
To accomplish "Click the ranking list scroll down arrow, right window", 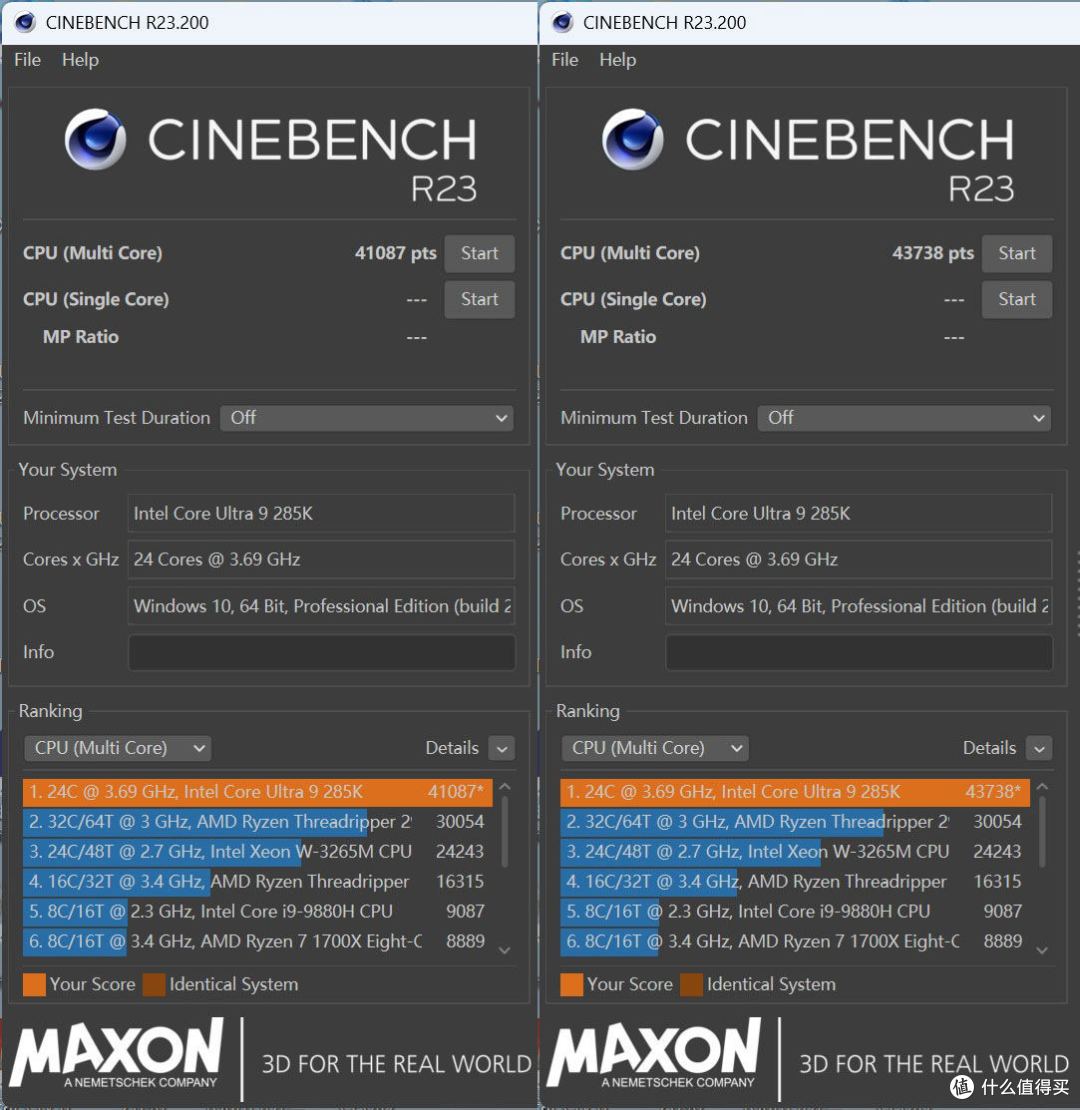I will pyautogui.click(x=1042, y=951).
